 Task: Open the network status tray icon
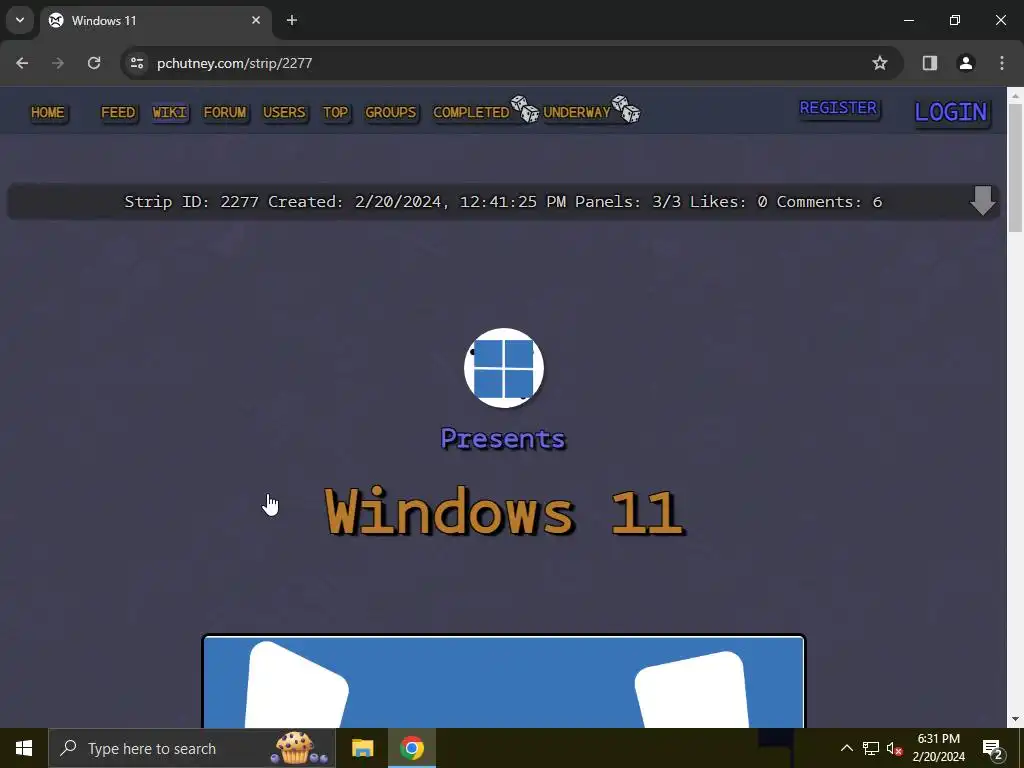click(x=871, y=748)
